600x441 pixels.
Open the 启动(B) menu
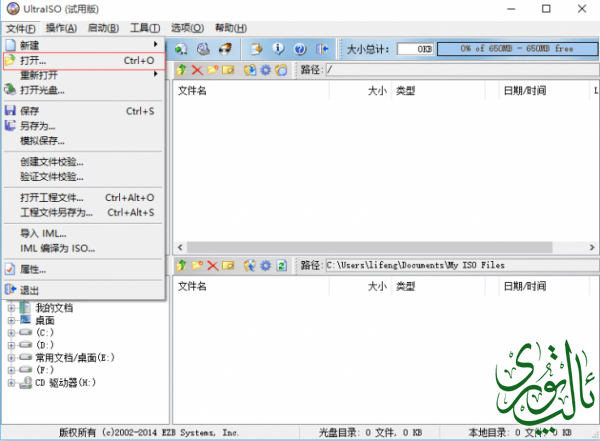click(x=103, y=28)
